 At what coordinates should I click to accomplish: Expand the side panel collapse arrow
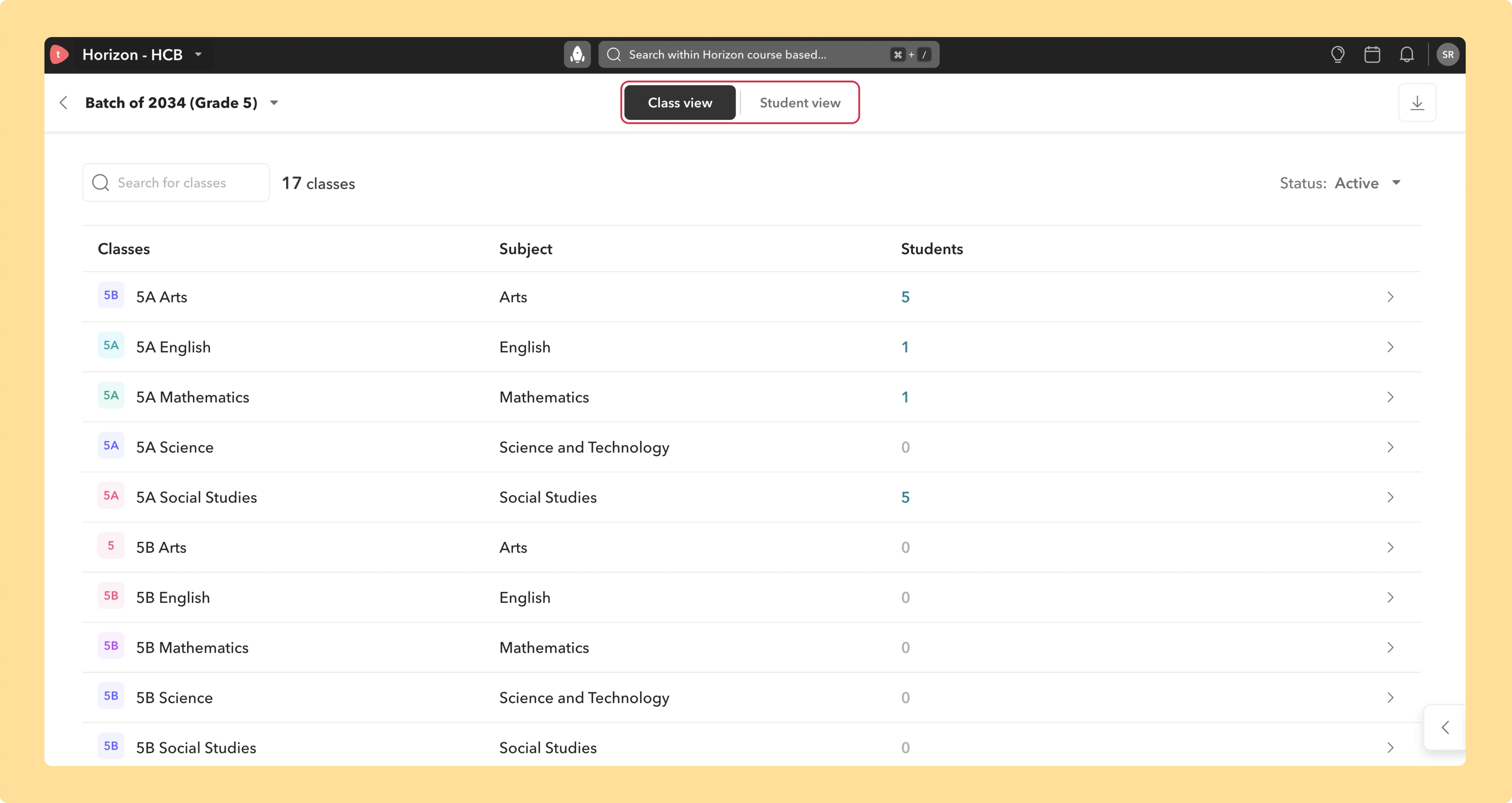click(1445, 728)
